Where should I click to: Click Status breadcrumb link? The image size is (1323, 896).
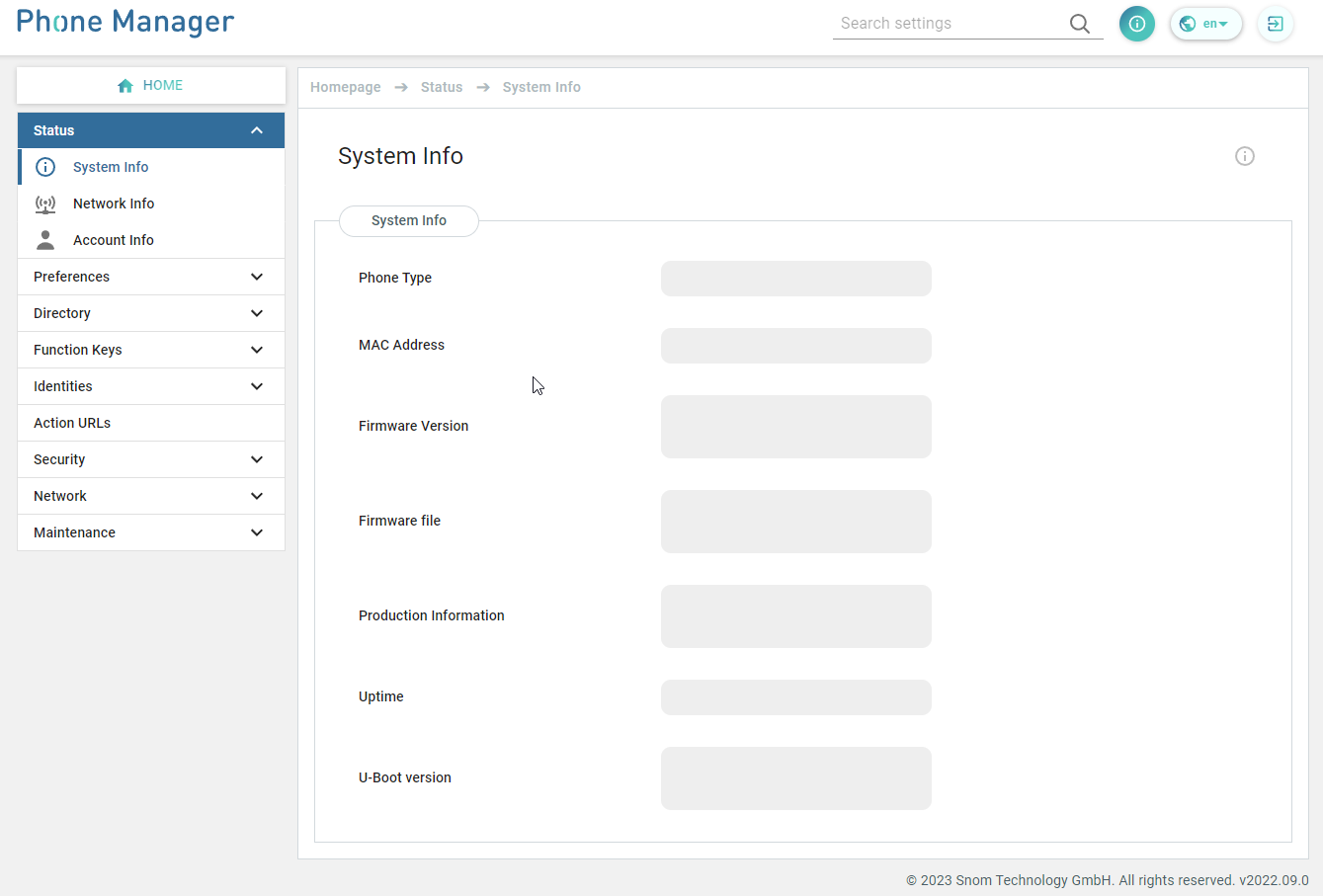[x=442, y=87]
